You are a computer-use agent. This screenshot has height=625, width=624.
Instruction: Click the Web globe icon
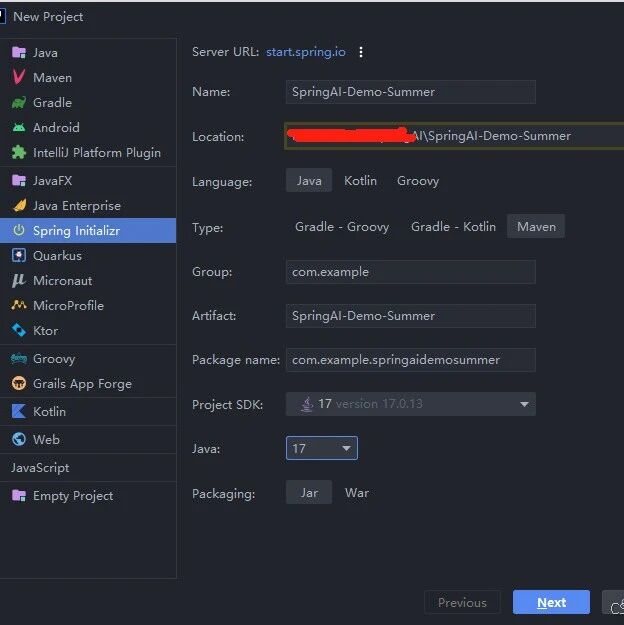coord(19,439)
